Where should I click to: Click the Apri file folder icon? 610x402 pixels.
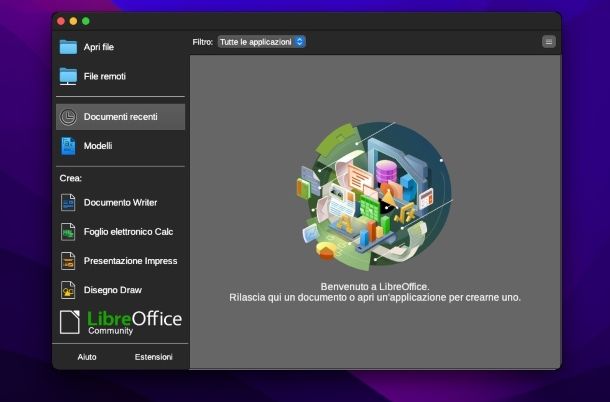point(68,47)
